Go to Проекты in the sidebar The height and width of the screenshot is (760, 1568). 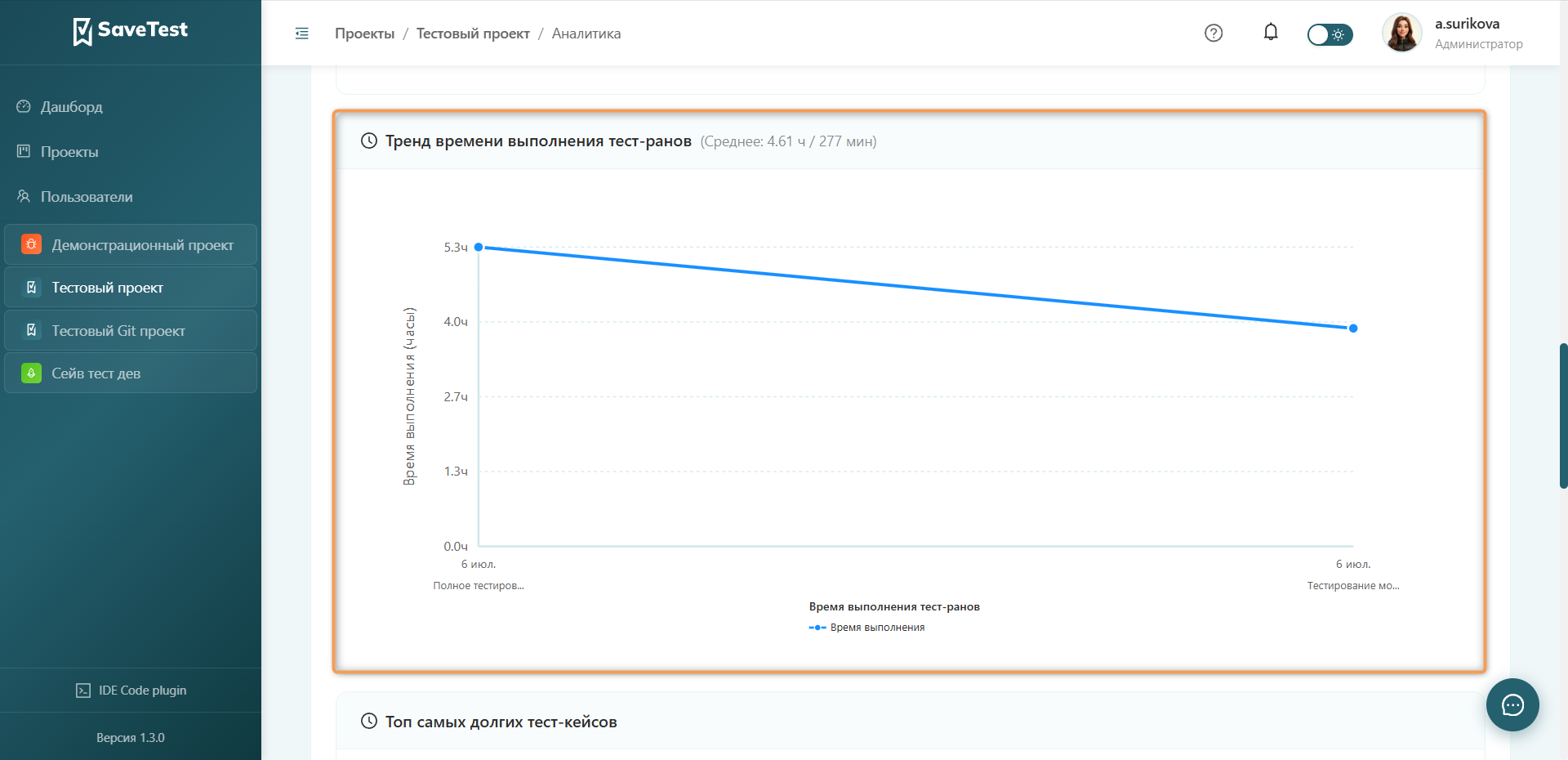pos(69,152)
